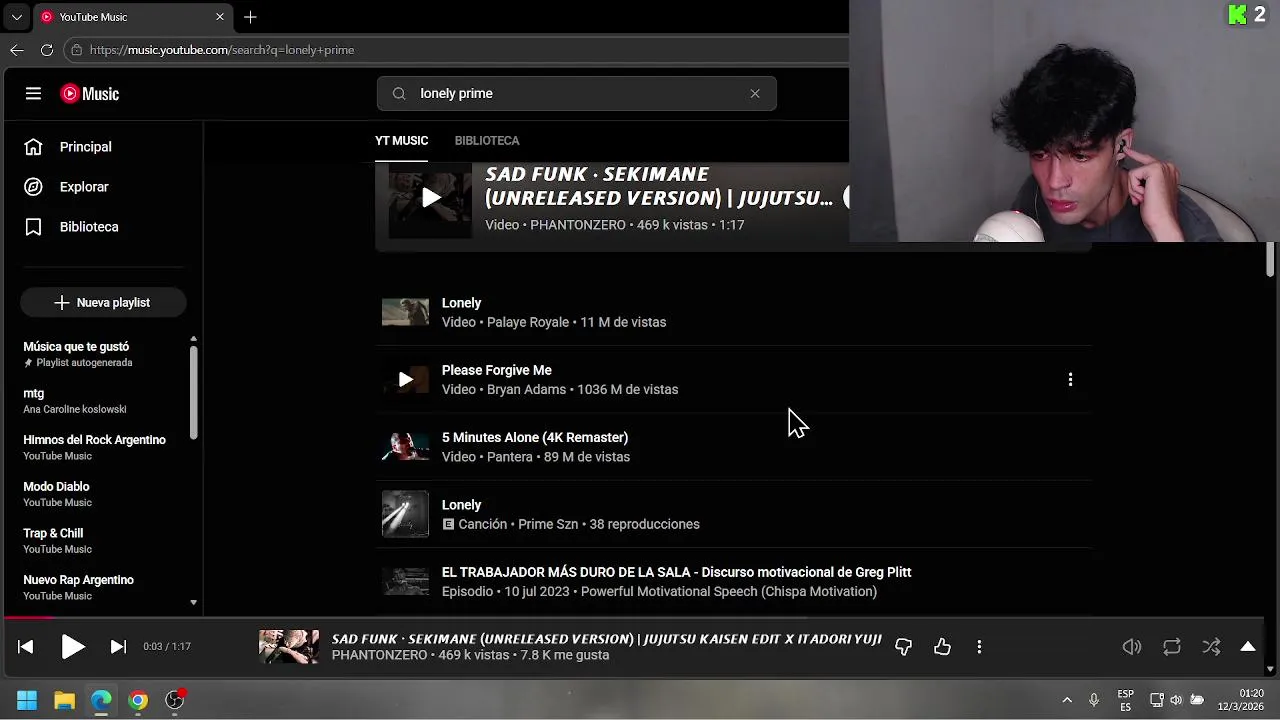This screenshot has height=720, width=1280.
Task: Click the Pantera artist link
Action: [x=509, y=457]
